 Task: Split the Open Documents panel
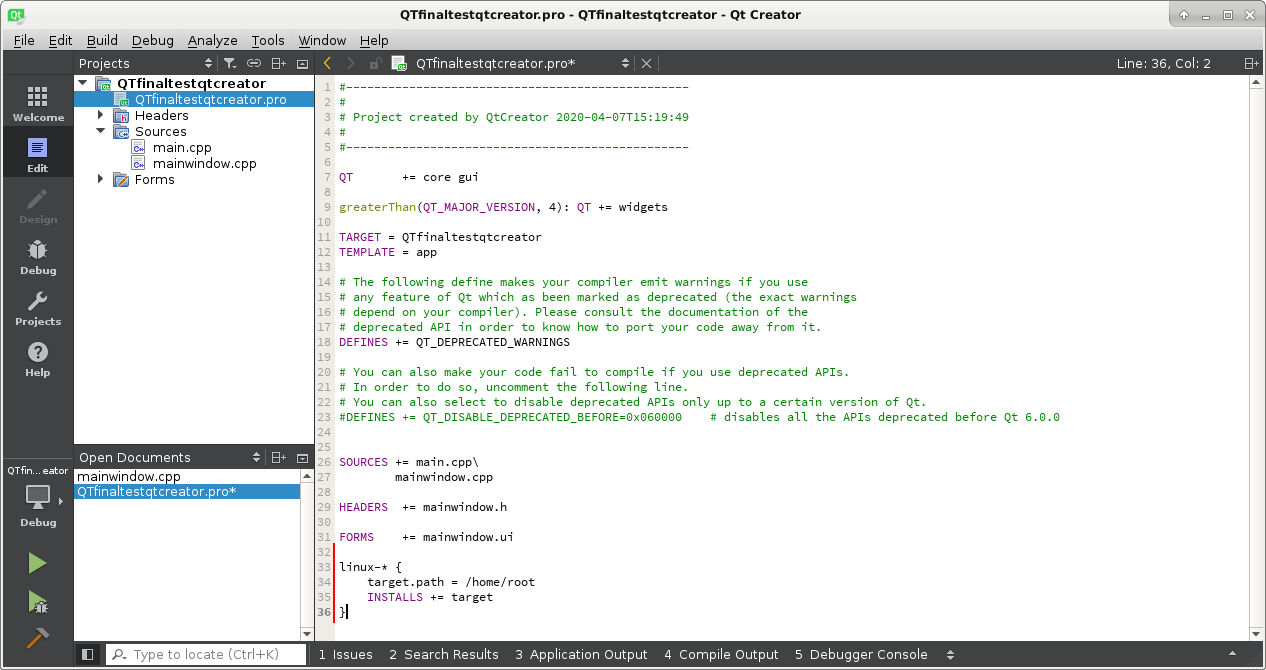tap(279, 457)
